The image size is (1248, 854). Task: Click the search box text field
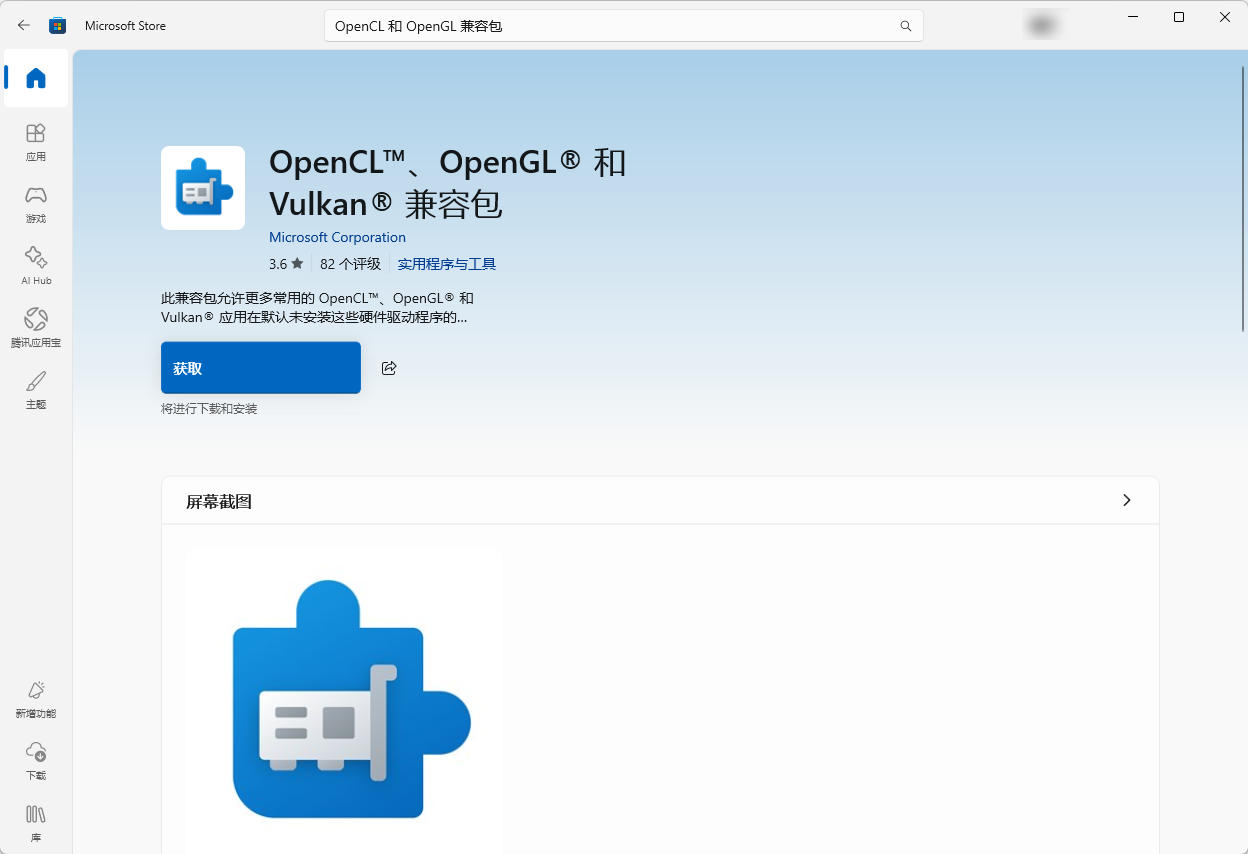(610, 26)
